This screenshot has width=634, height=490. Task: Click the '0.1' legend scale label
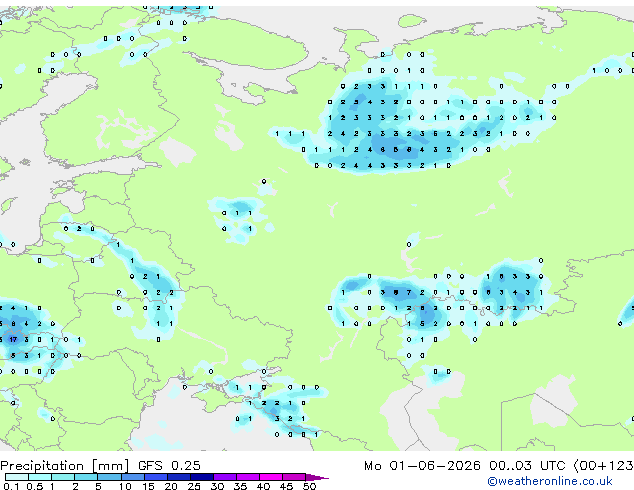click(11, 486)
